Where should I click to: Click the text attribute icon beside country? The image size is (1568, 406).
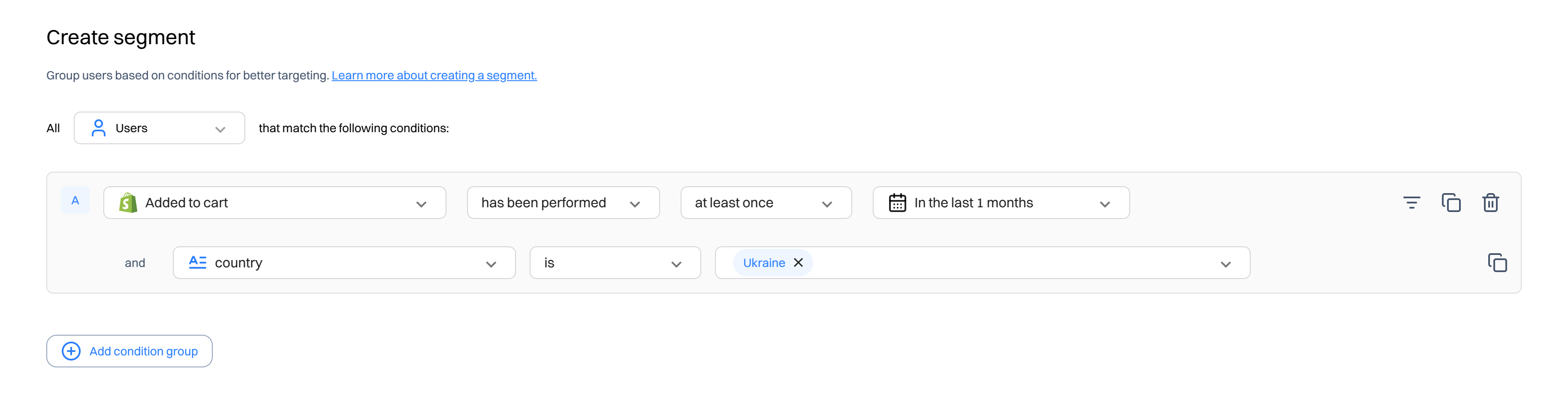coord(197,262)
